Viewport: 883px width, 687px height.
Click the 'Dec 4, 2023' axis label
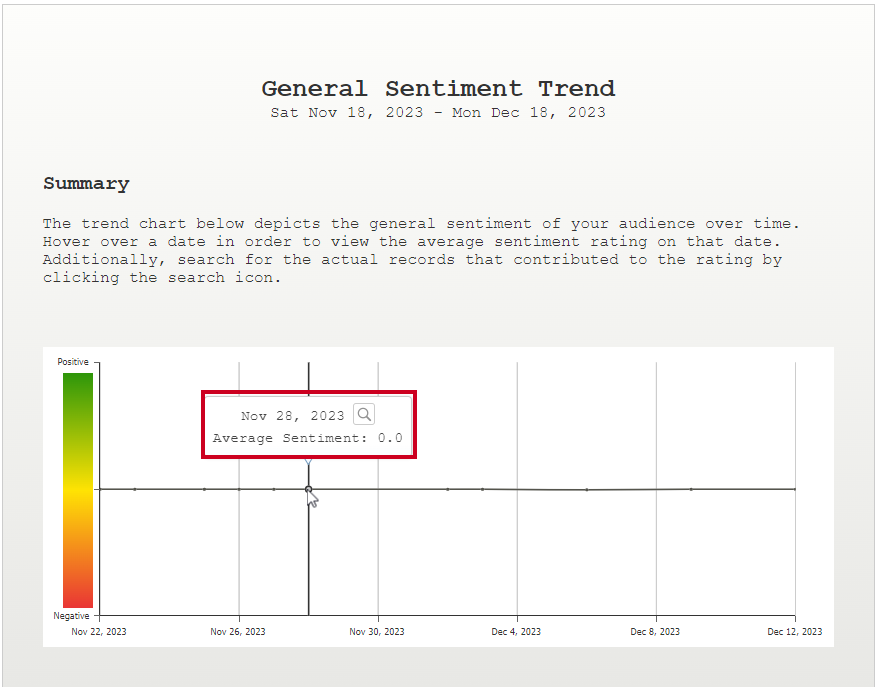[x=516, y=632]
